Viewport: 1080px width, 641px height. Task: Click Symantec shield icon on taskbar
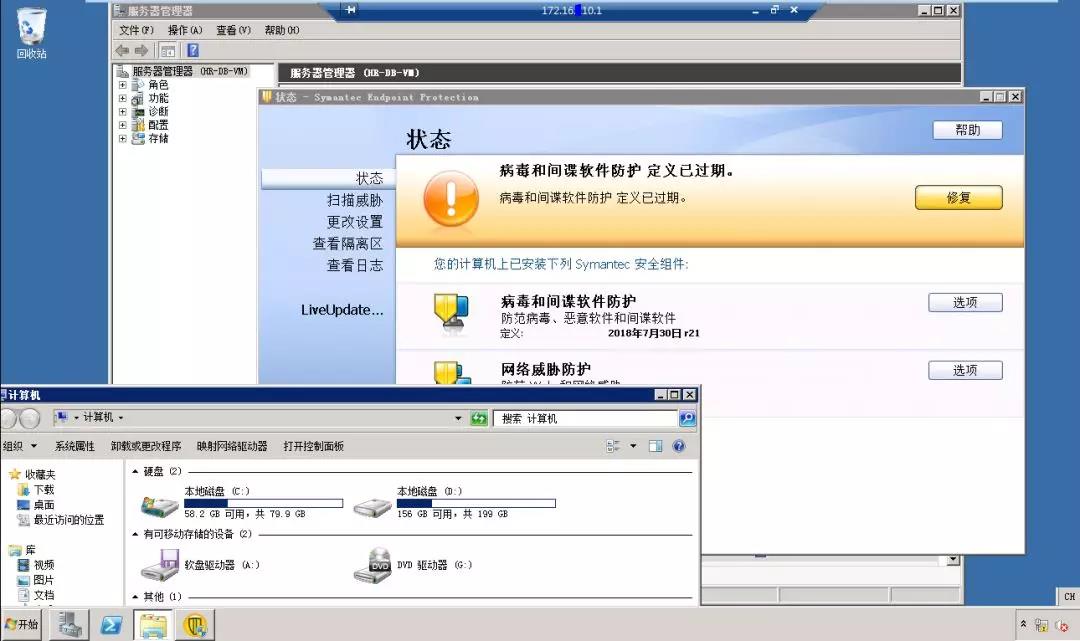pos(196,625)
